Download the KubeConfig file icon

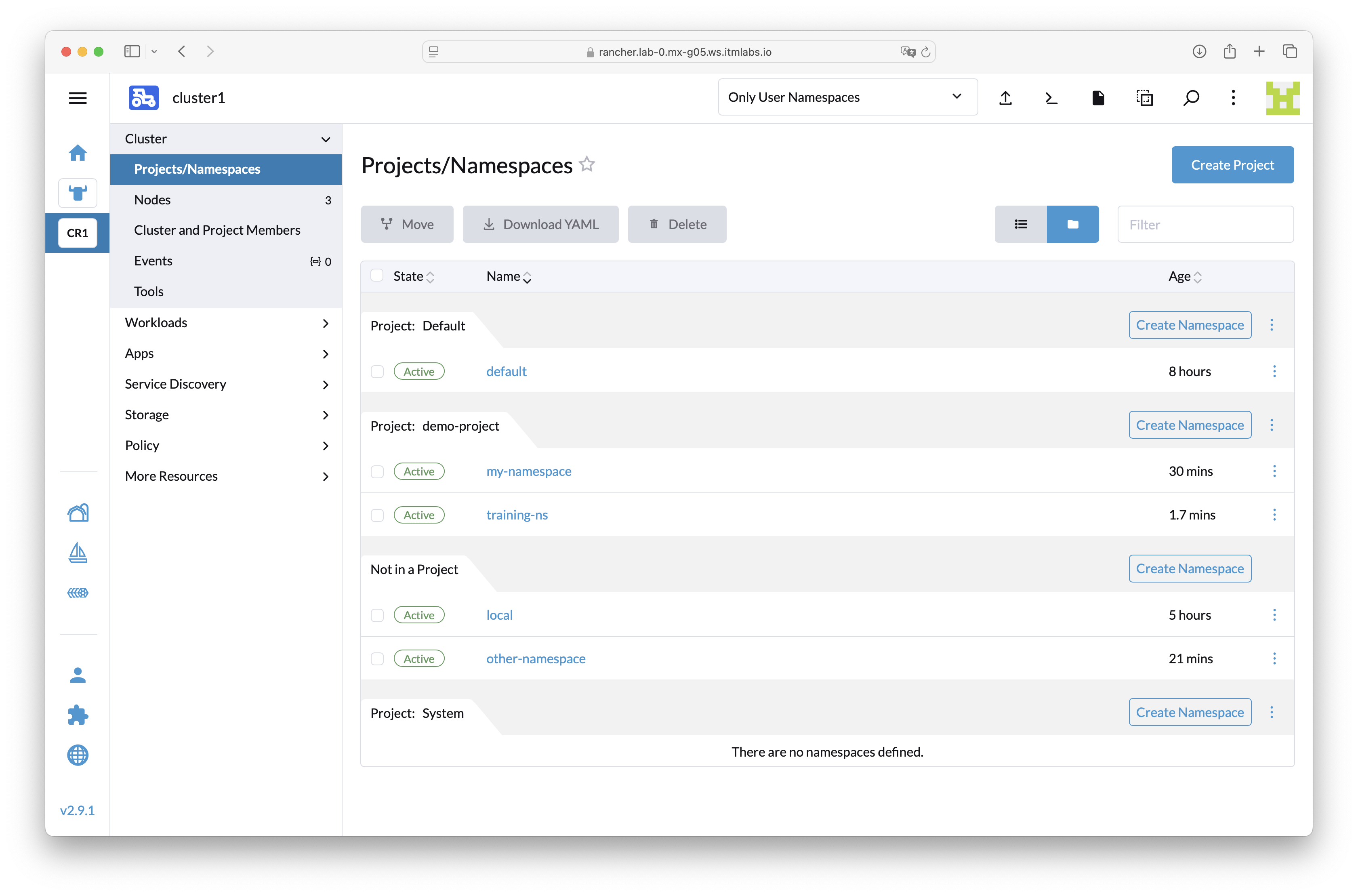coord(1097,98)
